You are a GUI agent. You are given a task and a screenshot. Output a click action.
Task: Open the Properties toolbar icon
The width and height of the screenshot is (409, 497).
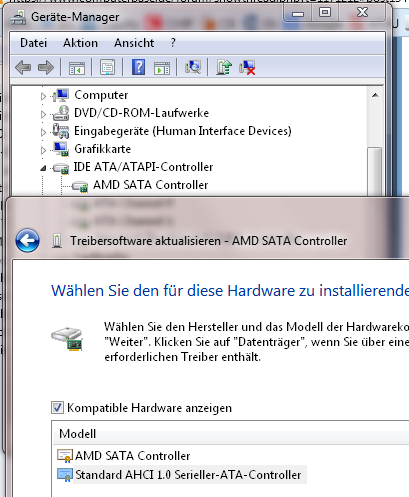point(107,68)
